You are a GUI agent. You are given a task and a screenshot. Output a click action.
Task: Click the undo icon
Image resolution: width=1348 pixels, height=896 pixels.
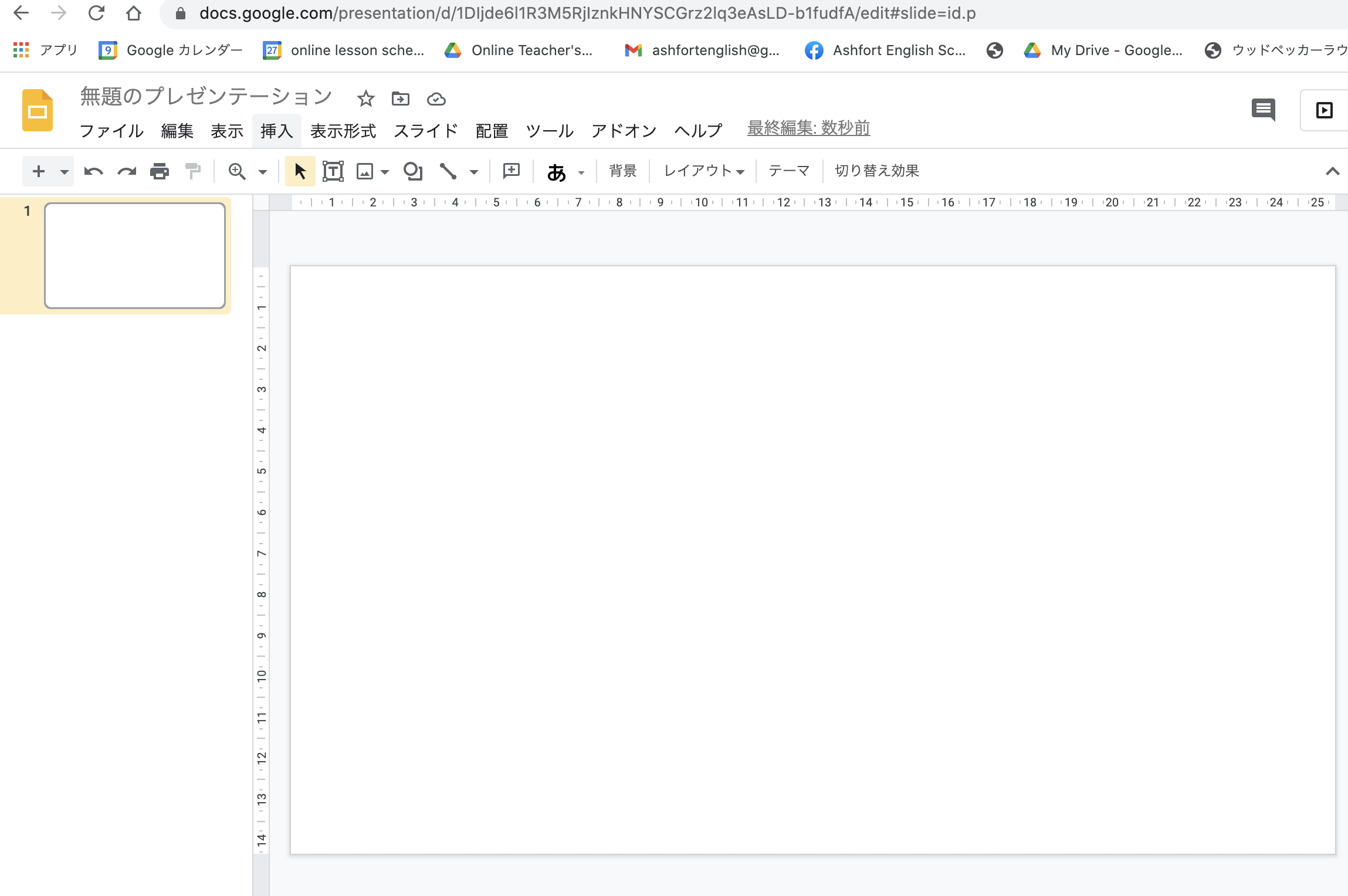[x=93, y=171]
